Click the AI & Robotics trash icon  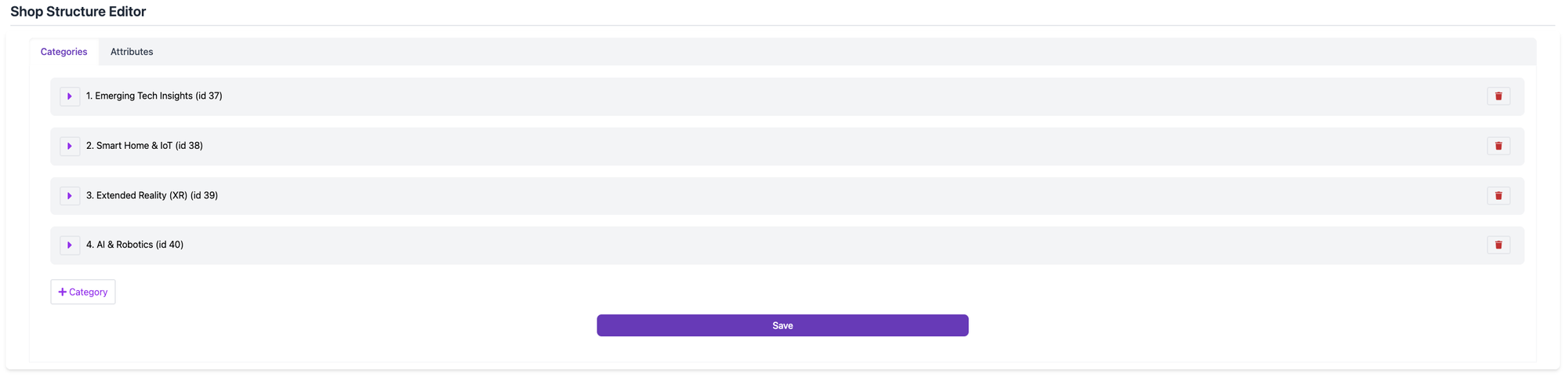tap(1497, 245)
